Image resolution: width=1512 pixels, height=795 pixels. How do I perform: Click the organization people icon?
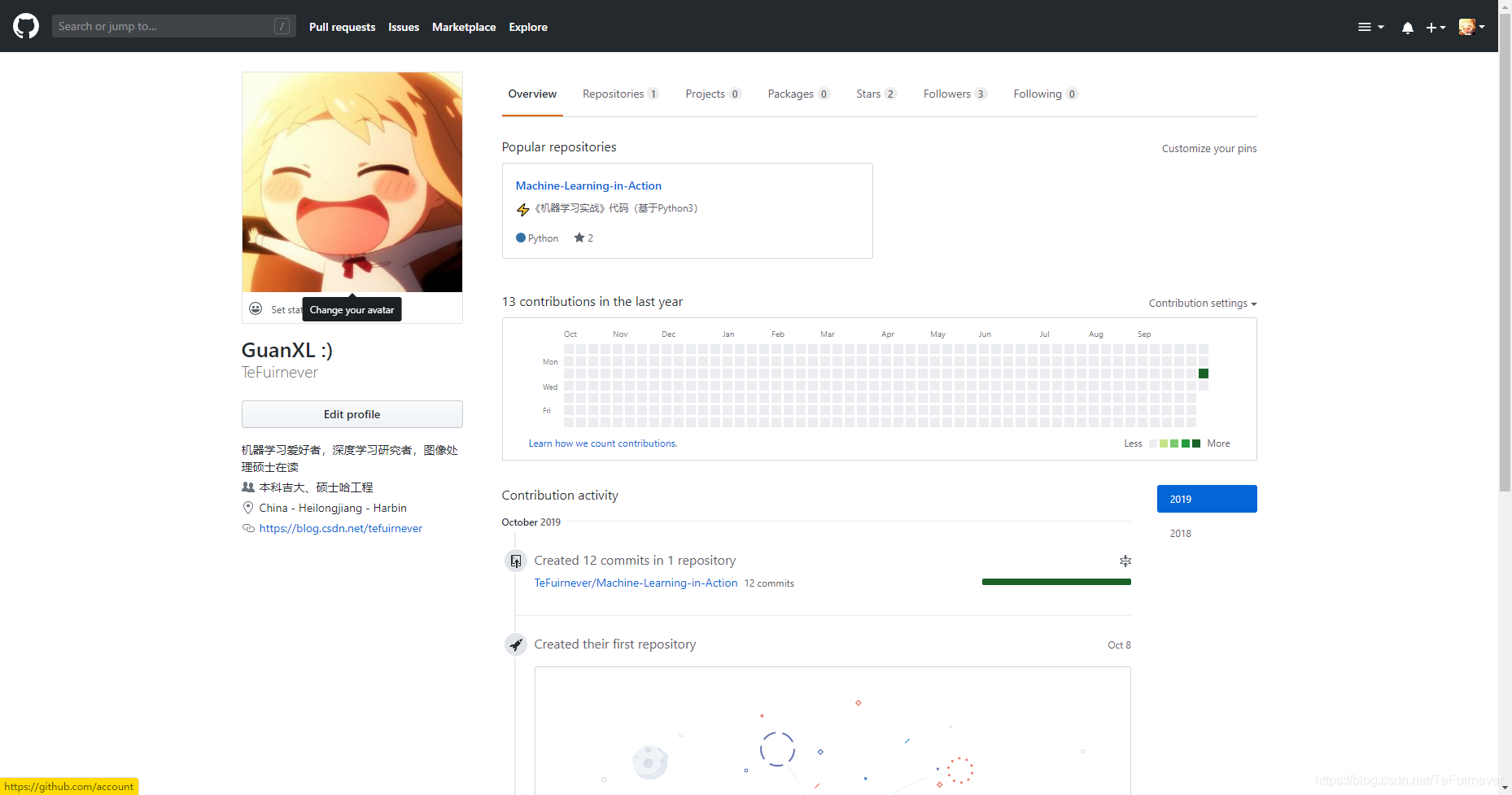click(x=248, y=487)
